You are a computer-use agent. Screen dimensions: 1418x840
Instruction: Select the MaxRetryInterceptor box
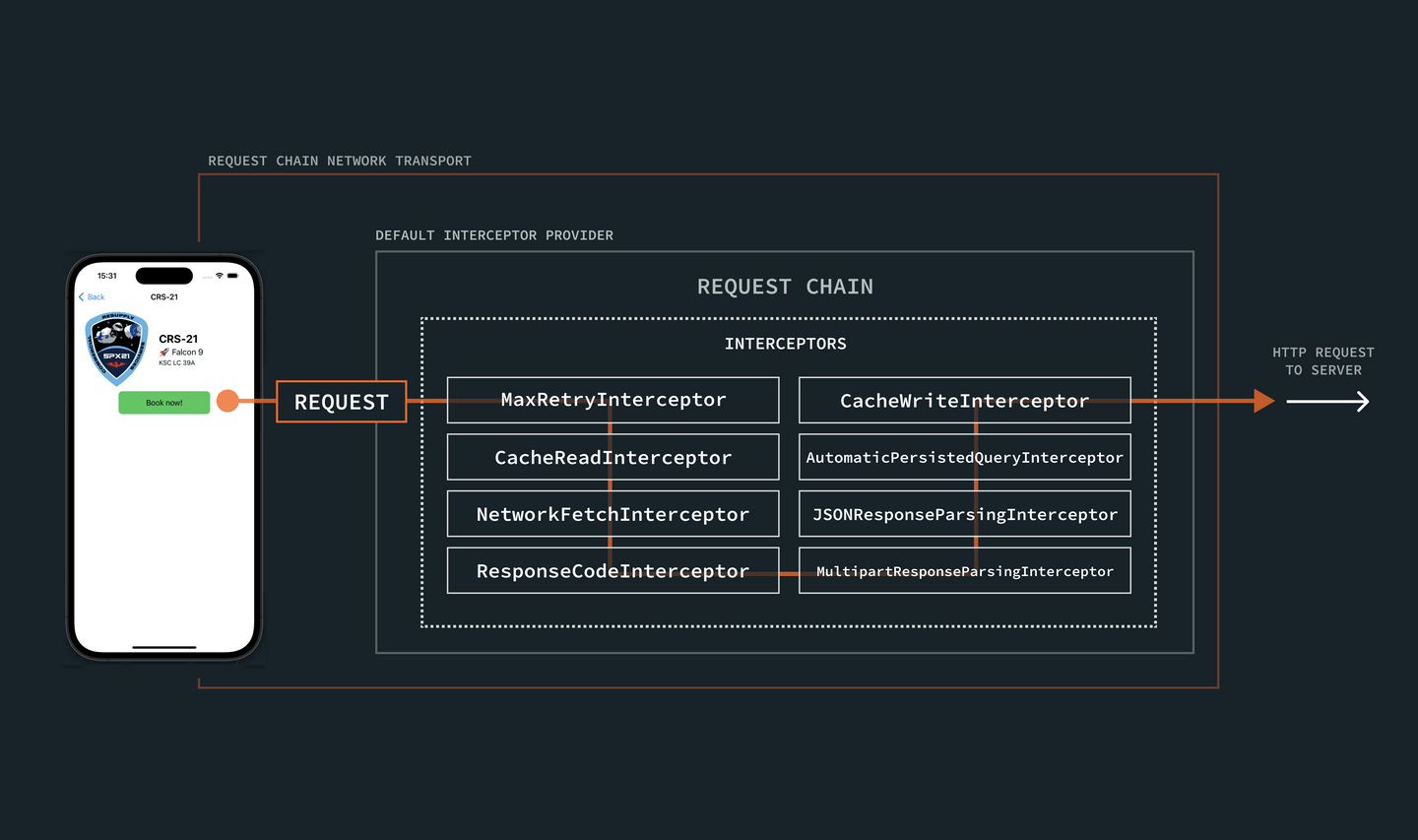click(612, 400)
